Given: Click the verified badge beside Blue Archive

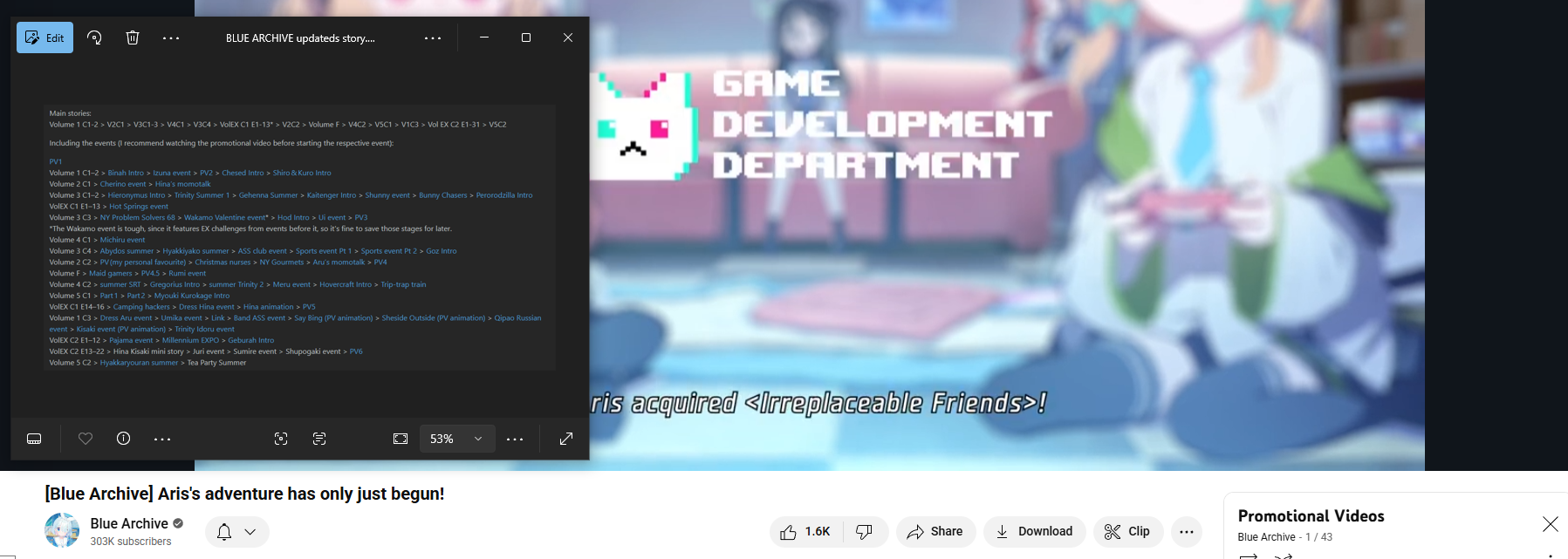Looking at the screenshot, I should click(x=178, y=523).
